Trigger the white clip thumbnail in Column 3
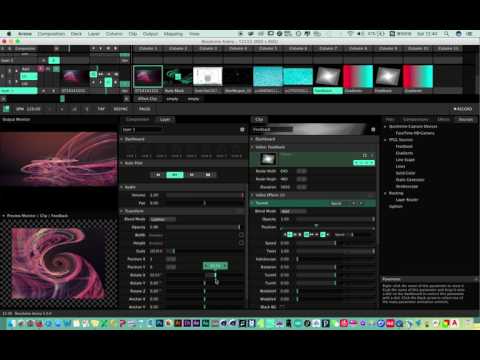The image size is (480, 360). (208, 76)
